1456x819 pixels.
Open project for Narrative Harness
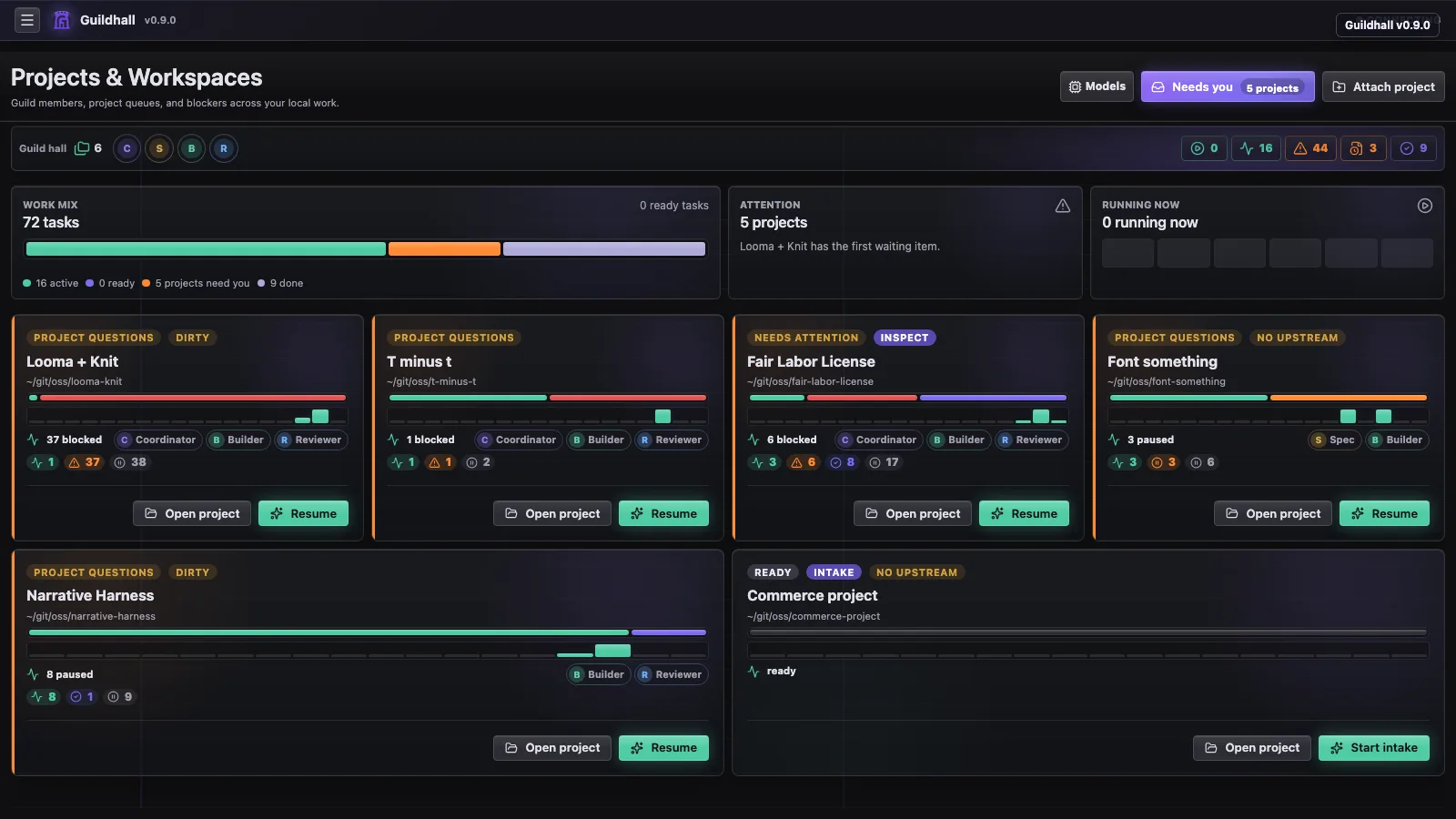[x=552, y=748]
